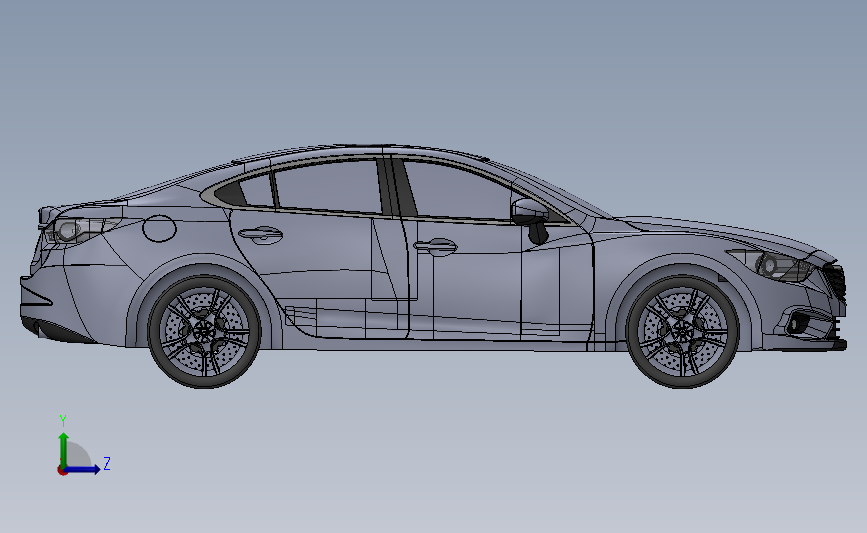This screenshot has height=533, width=867.
Task: Click the red origin point of the triad
Action: pos(62,471)
